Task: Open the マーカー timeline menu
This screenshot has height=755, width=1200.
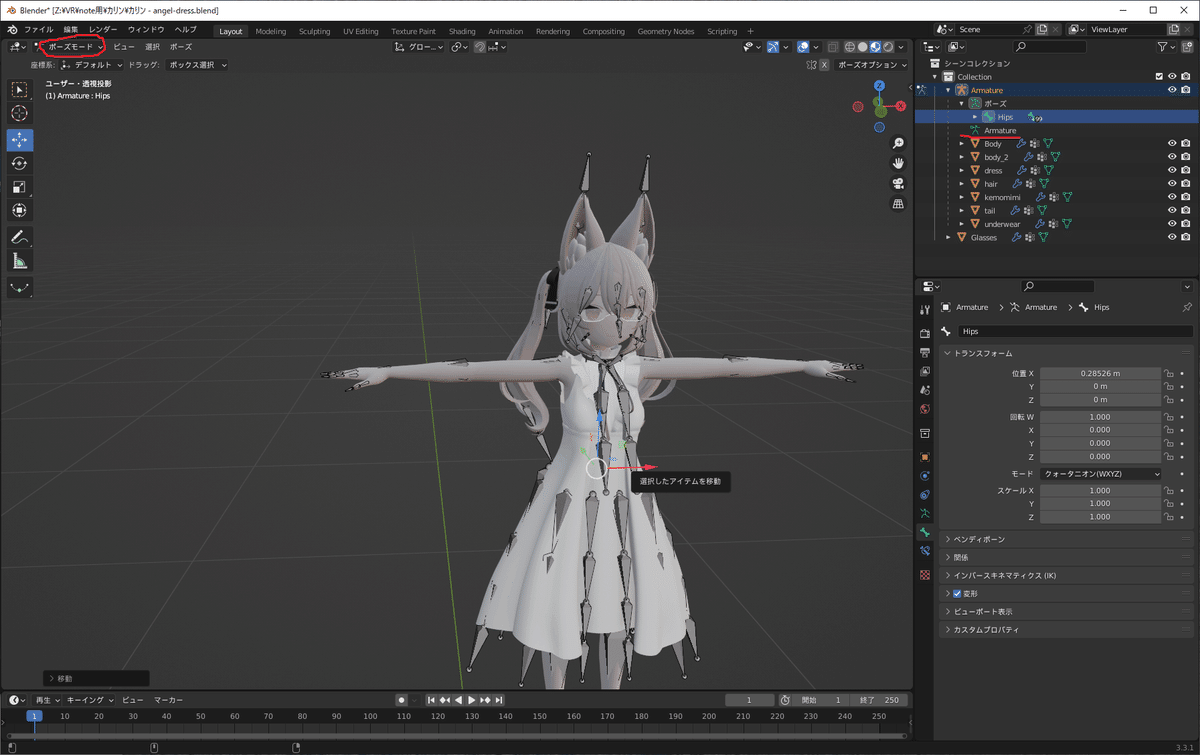Action: (x=168, y=700)
